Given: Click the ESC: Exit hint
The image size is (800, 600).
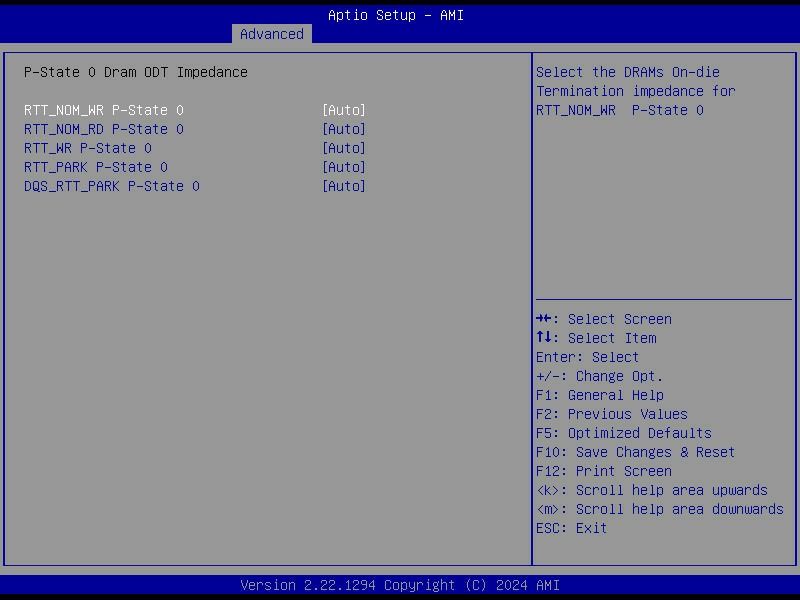Looking at the screenshot, I should [x=572, y=528].
